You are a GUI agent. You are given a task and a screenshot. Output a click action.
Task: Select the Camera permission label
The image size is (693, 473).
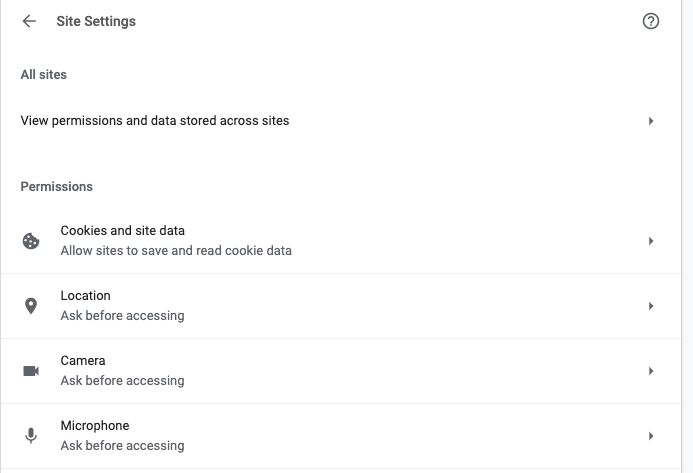click(x=83, y=361)
